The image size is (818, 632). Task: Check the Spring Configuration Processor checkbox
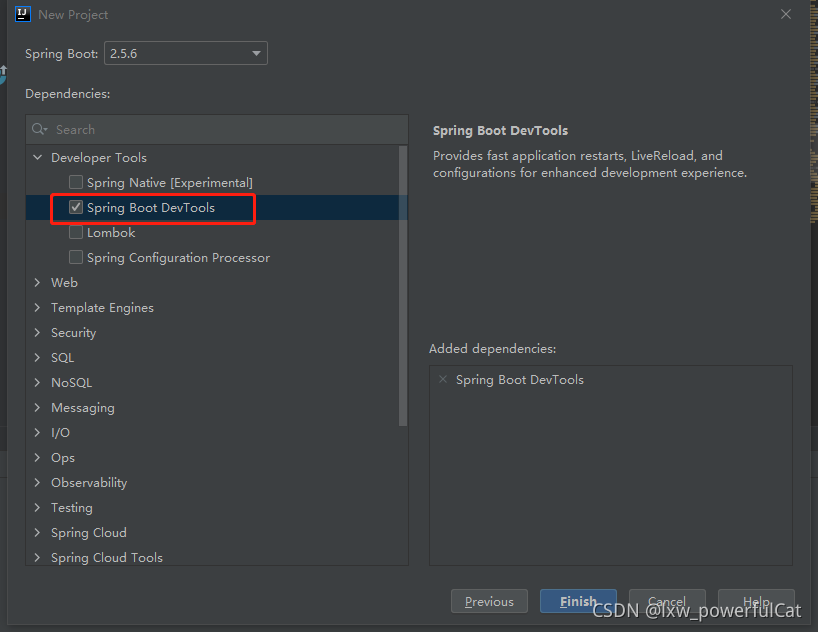(x=76, y=257)
